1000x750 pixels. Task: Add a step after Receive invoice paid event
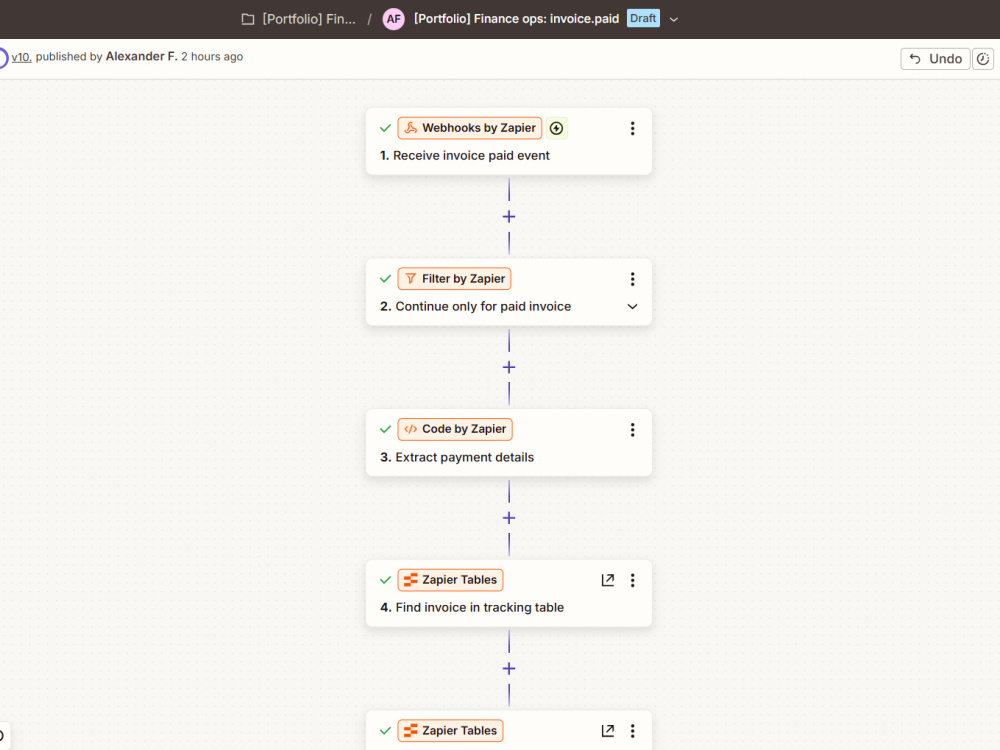pyautogui.click(x=509, y=217)
